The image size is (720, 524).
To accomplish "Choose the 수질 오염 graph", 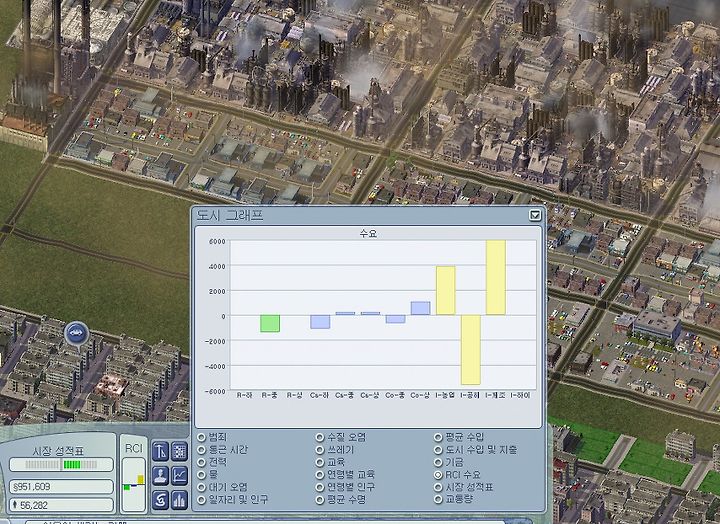I will coord(320,437).
